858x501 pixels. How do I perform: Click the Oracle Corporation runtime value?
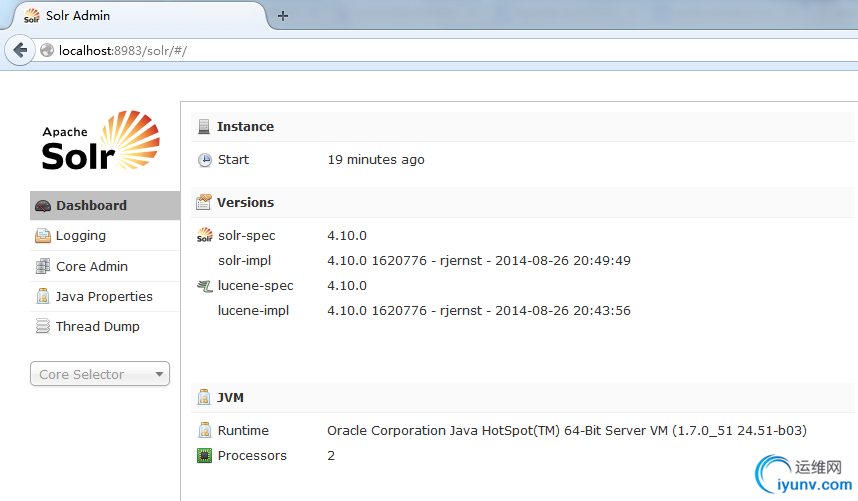pos(567,430)
